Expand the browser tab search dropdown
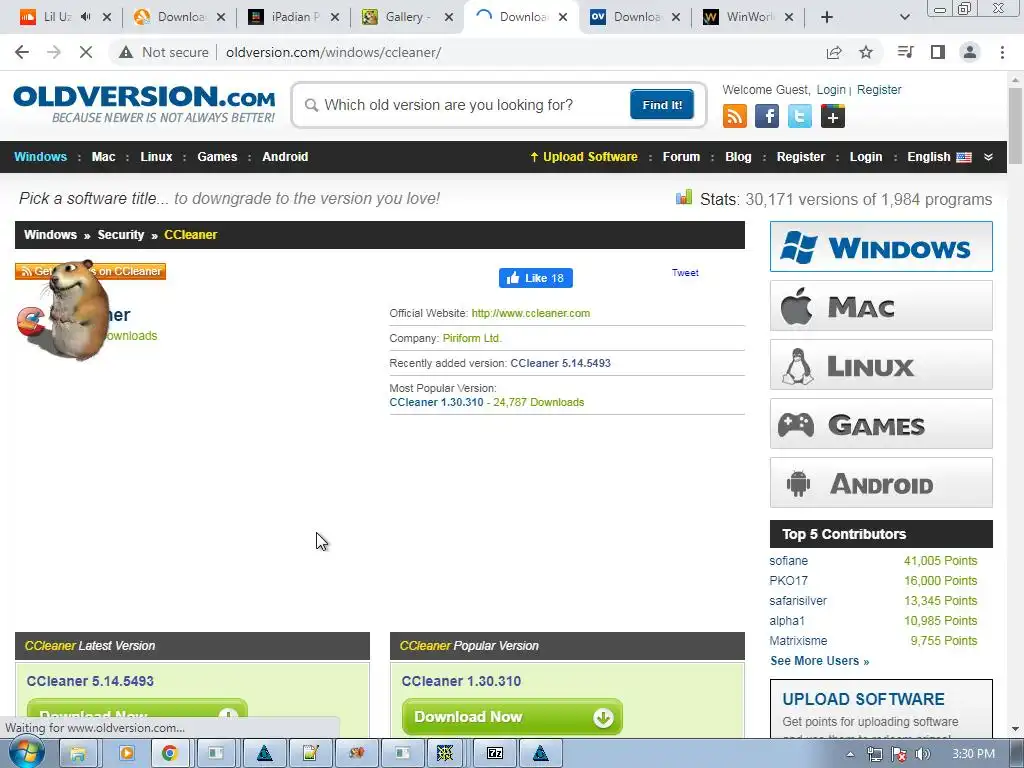 (x=904, y=17)
